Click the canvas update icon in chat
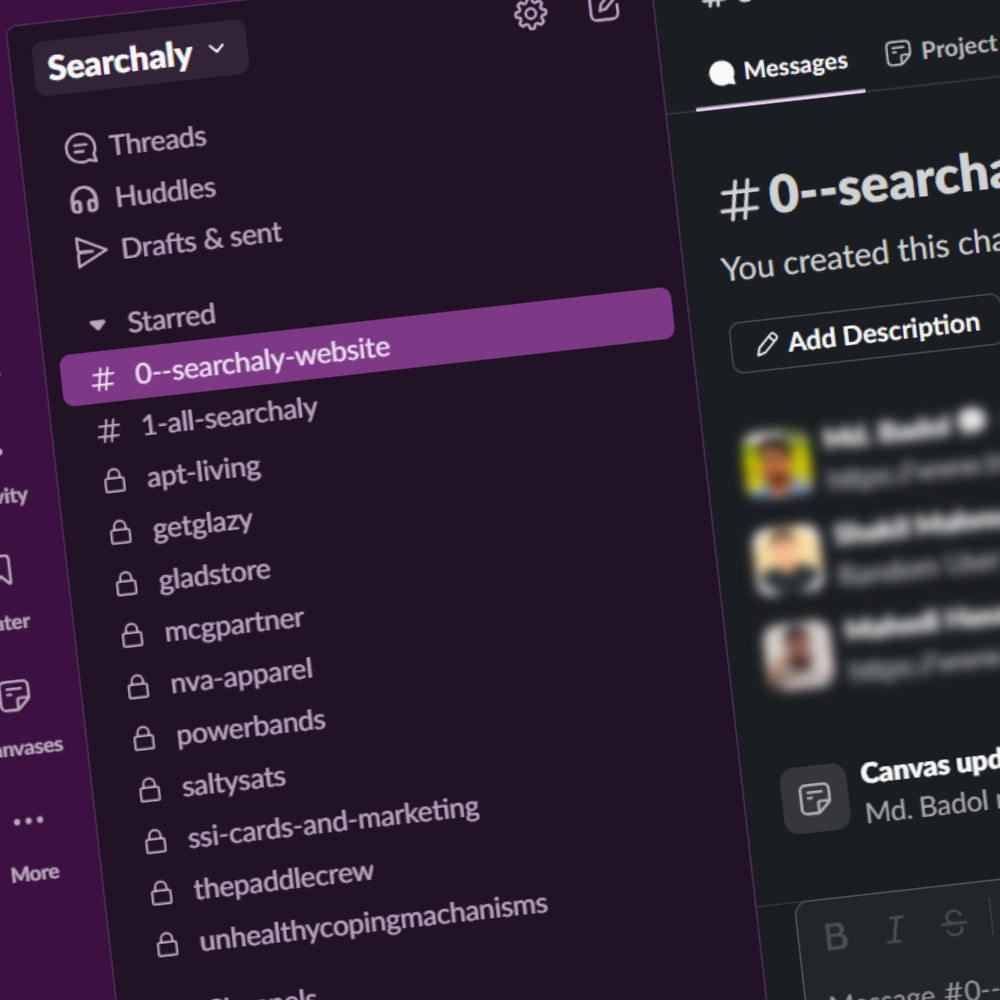 coord(814,798)
